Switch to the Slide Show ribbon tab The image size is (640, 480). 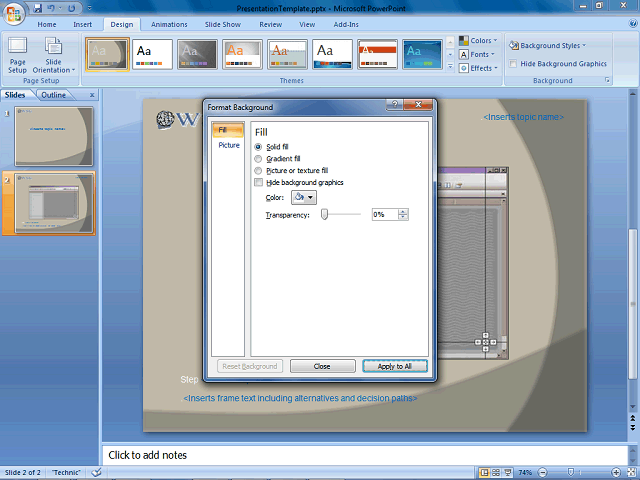223,24
